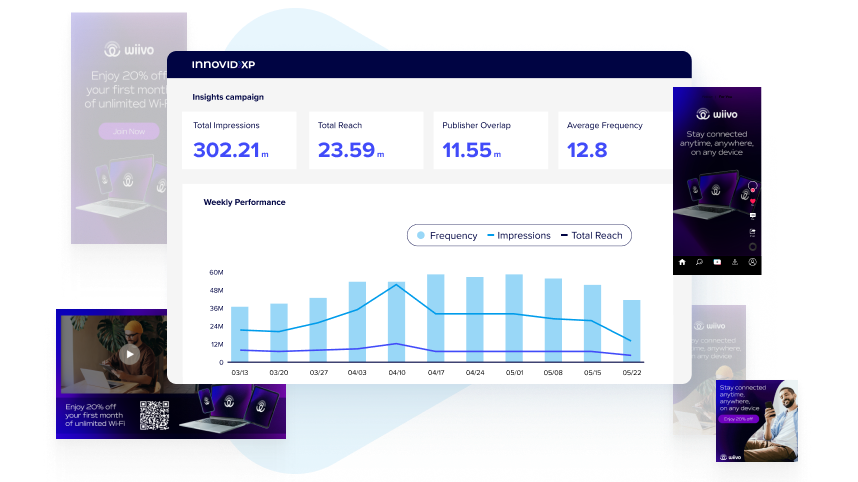Tap the profile avatar above the heart
This screenshot has height=482, width=858.
pos(752,187)
